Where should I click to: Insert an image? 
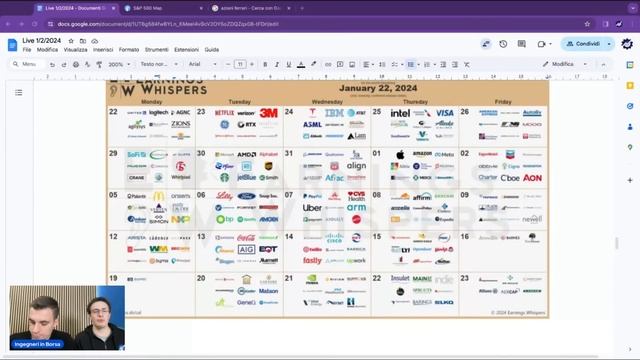[x=352, y=64]
